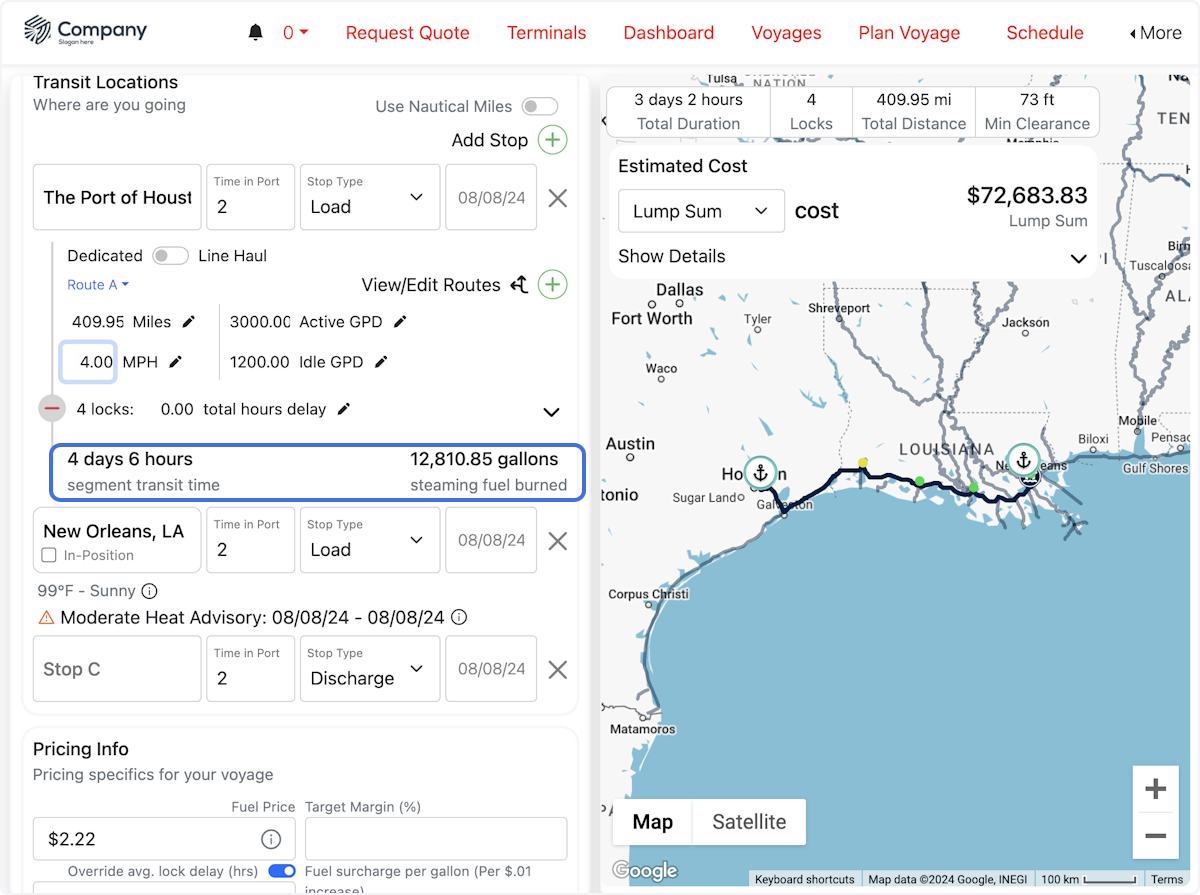The width and height of the screenshot is (1200, 895).
Task: Toggle the Dedicated / Line Haul switch
Action: tap(170, 256)
